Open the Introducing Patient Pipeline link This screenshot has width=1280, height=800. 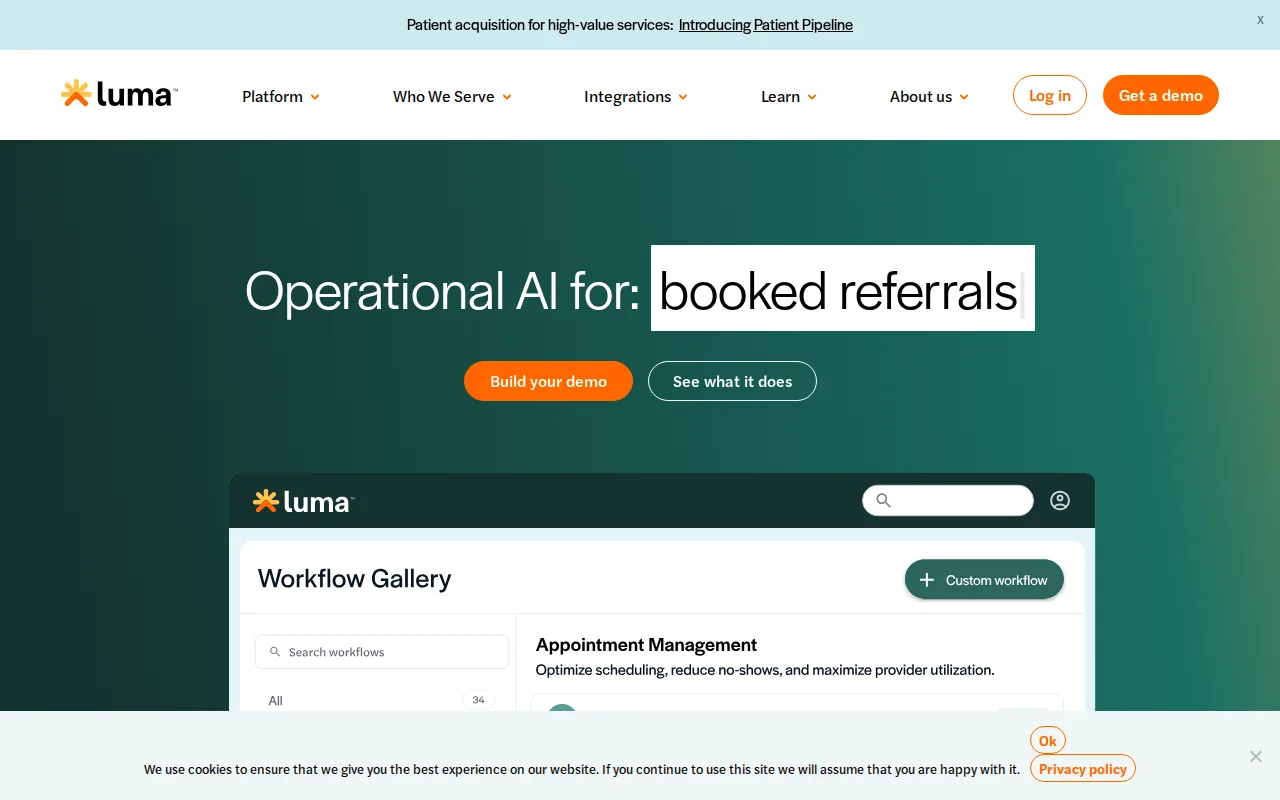(x=766, y=25)
